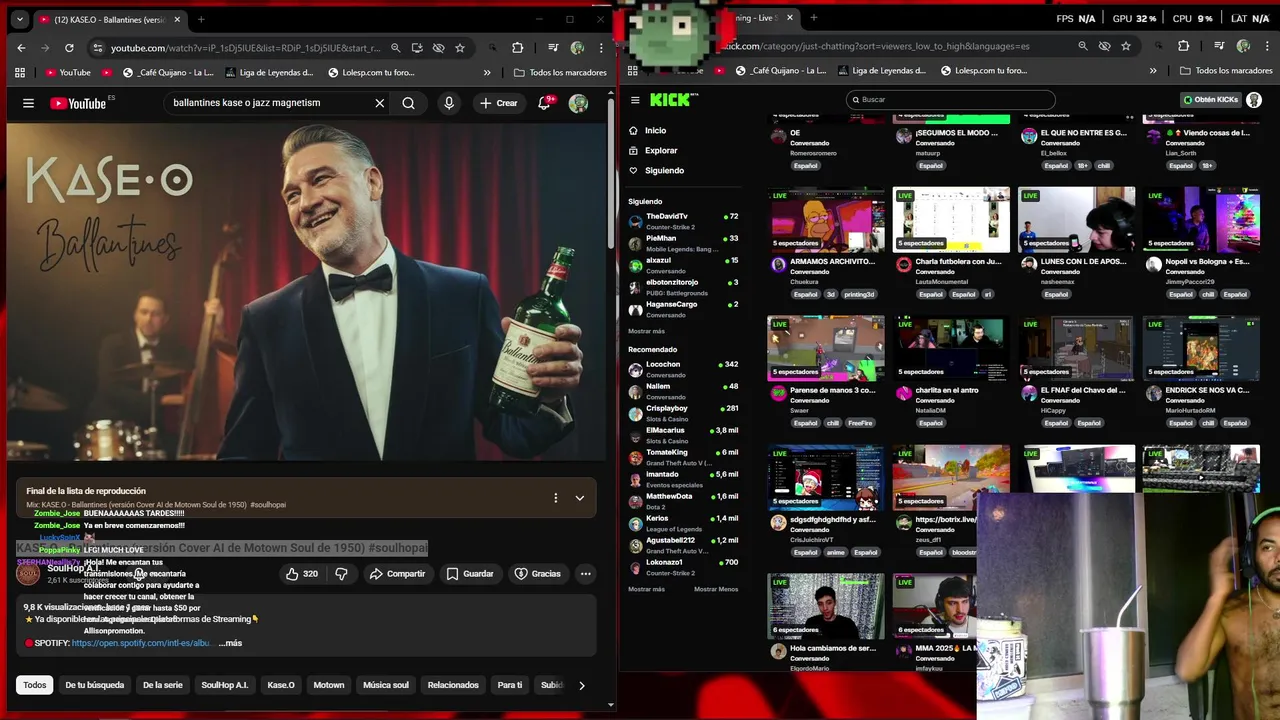Bookmark the Kick page with star icon
Image resolution: width=1280 pixels, height=720 pixels.
tap(1126, 46)
